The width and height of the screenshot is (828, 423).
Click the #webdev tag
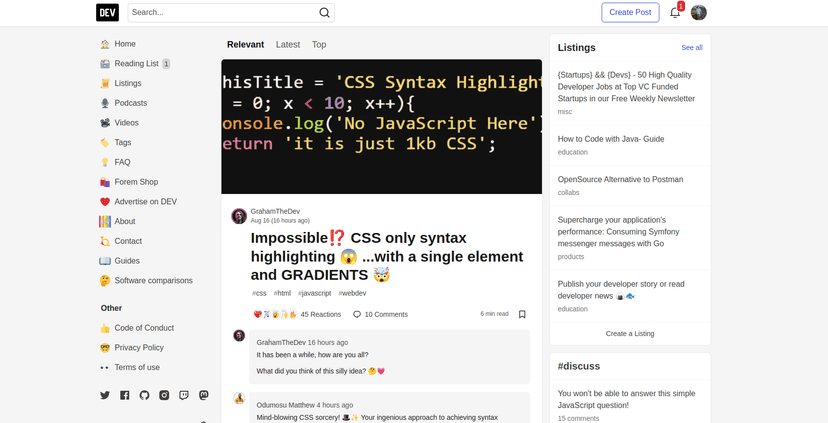[352, 293]
